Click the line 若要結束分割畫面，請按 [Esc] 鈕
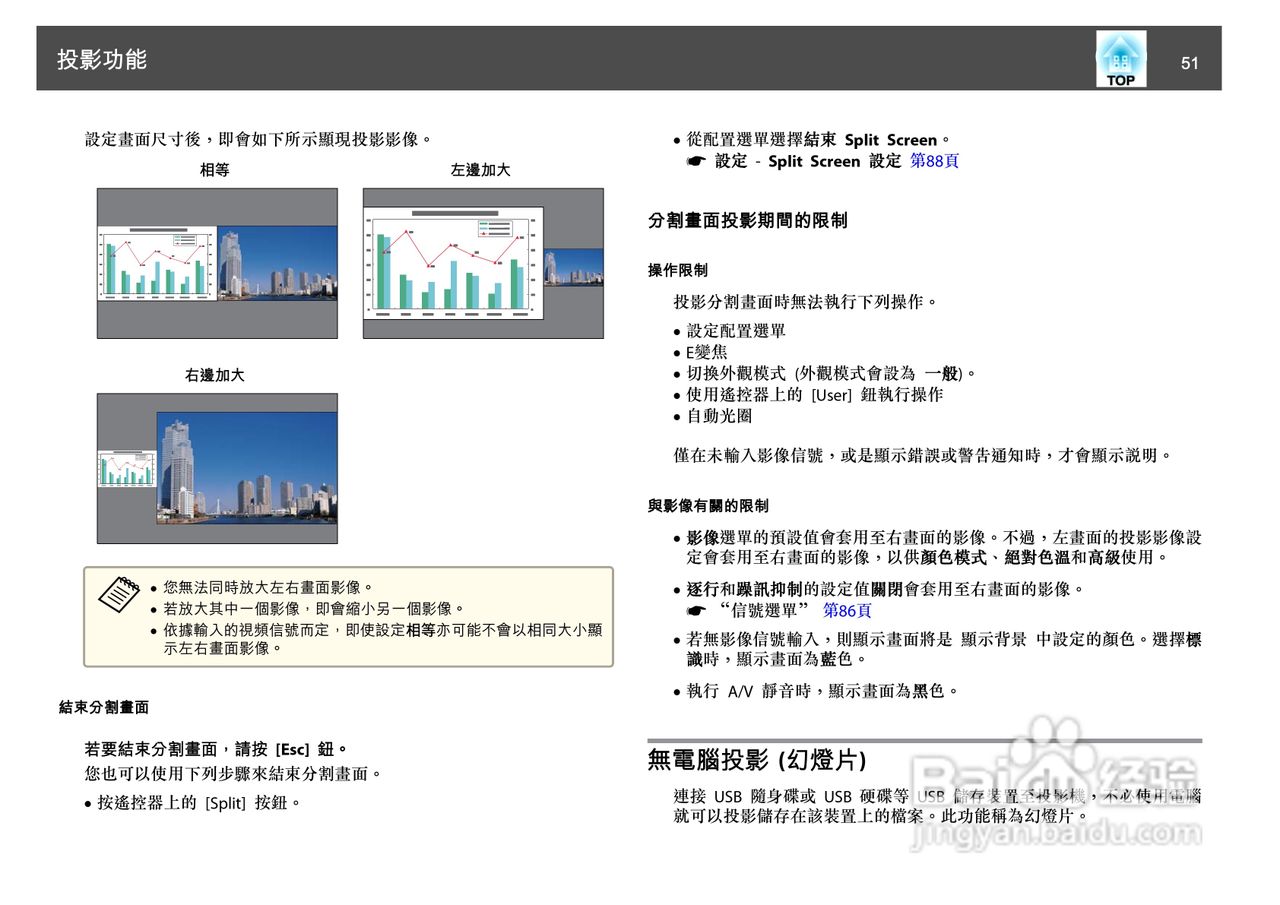The width and height of the screenshot is (1280, 905). (x=216, y=748)
